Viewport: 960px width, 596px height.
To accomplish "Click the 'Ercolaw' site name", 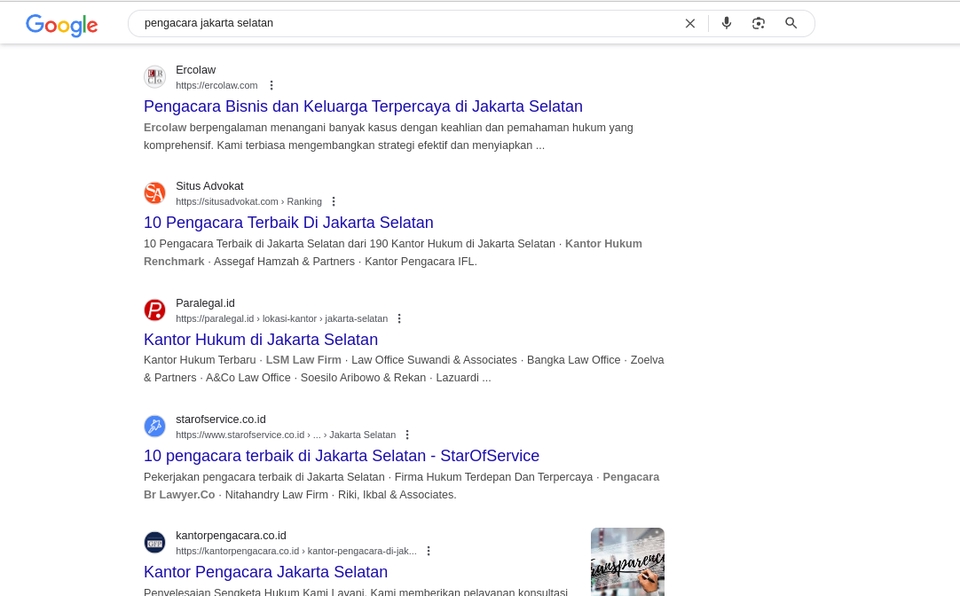I will (x=196, y=70).
